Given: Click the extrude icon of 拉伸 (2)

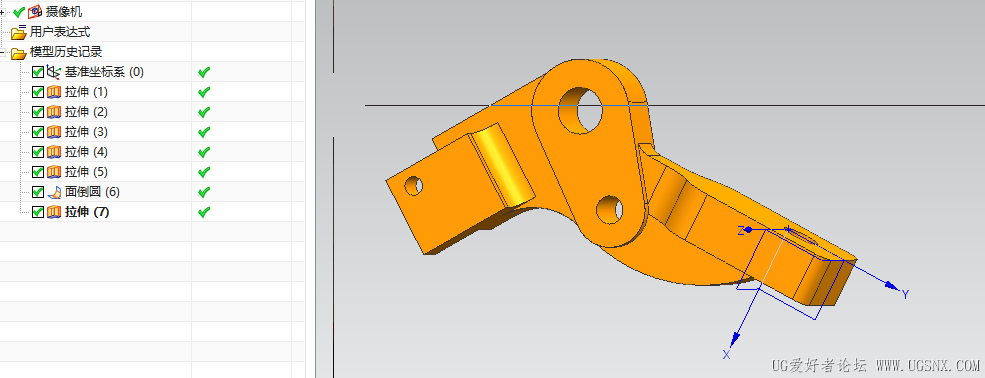Looking at the screenshot, I should (x=54, y=112).
